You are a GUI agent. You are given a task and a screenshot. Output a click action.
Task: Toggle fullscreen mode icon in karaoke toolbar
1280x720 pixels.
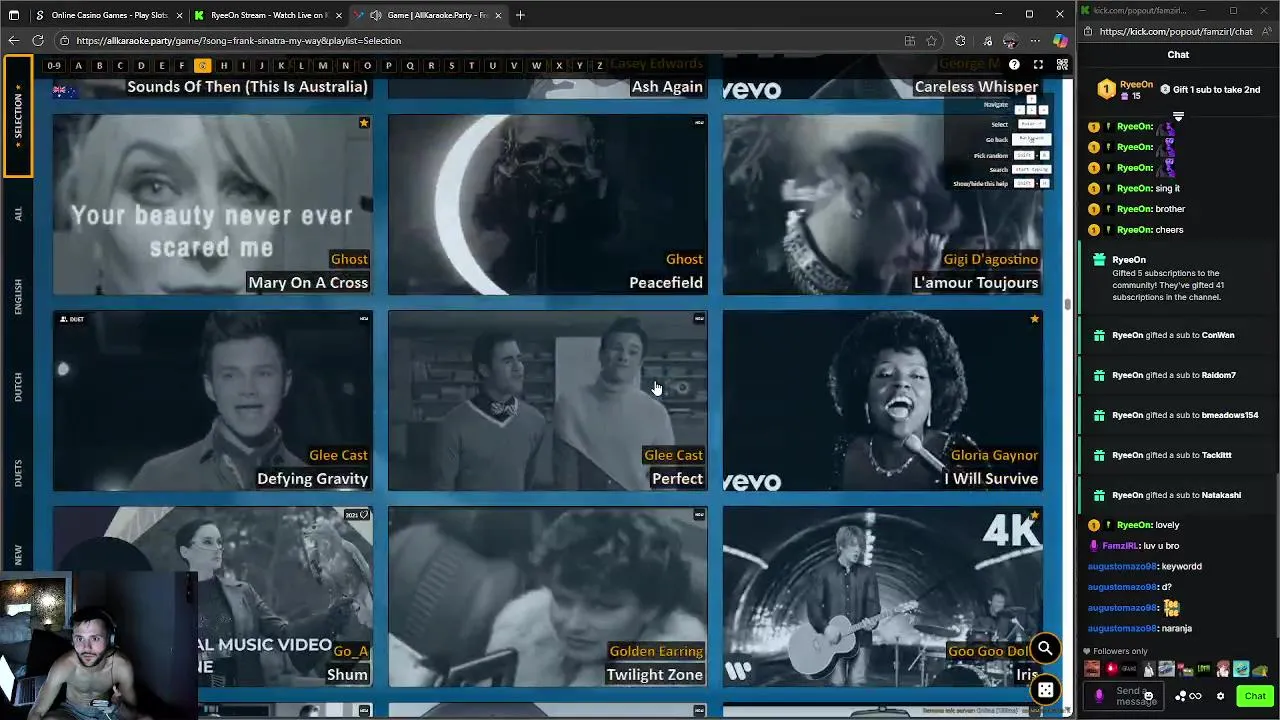pos(1038,65)
